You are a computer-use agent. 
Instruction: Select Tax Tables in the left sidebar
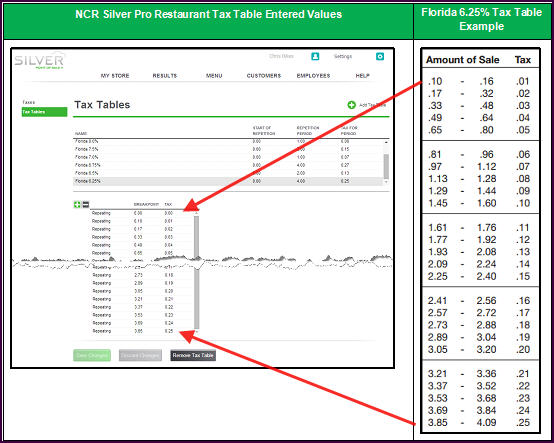click(x=44, y=112)
